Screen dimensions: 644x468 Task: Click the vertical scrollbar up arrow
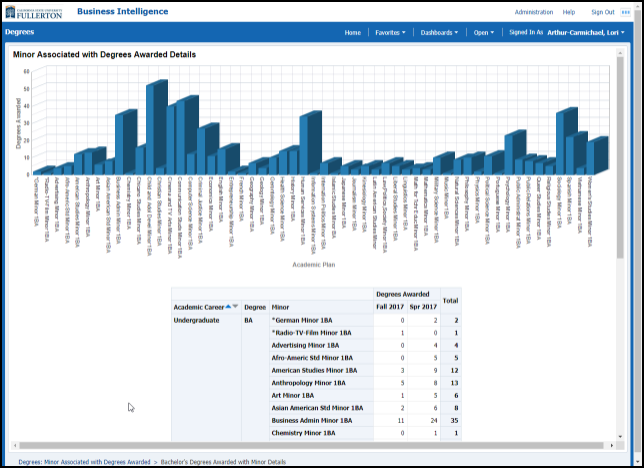tap(620, 53)
